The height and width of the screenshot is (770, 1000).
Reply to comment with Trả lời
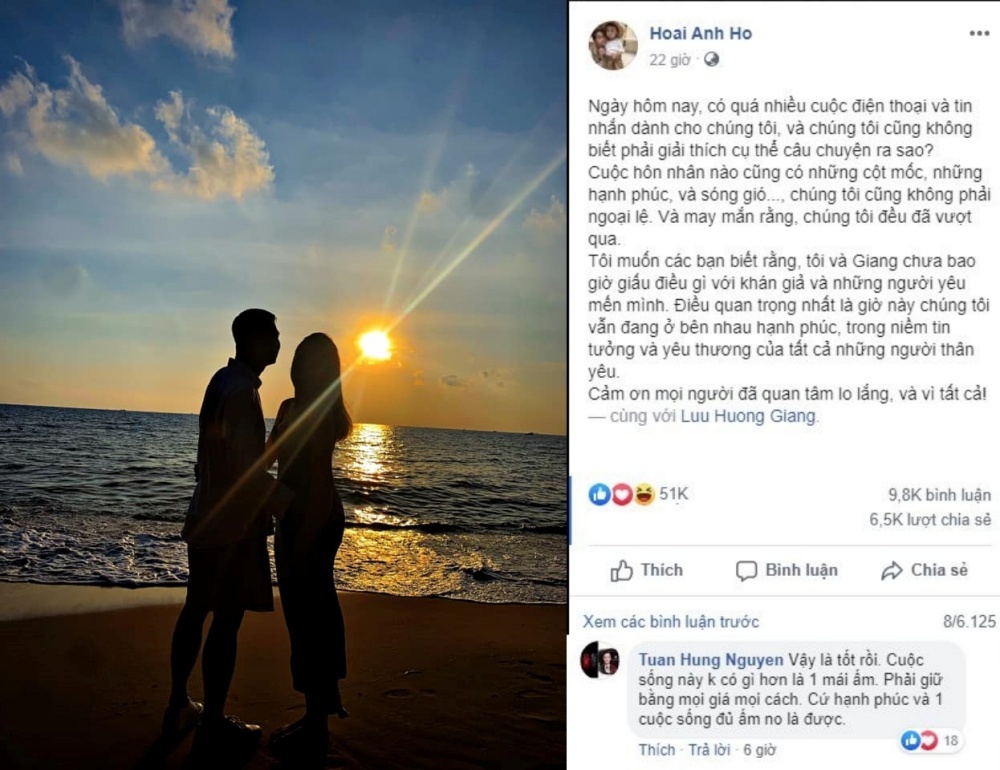click(709, 750)
